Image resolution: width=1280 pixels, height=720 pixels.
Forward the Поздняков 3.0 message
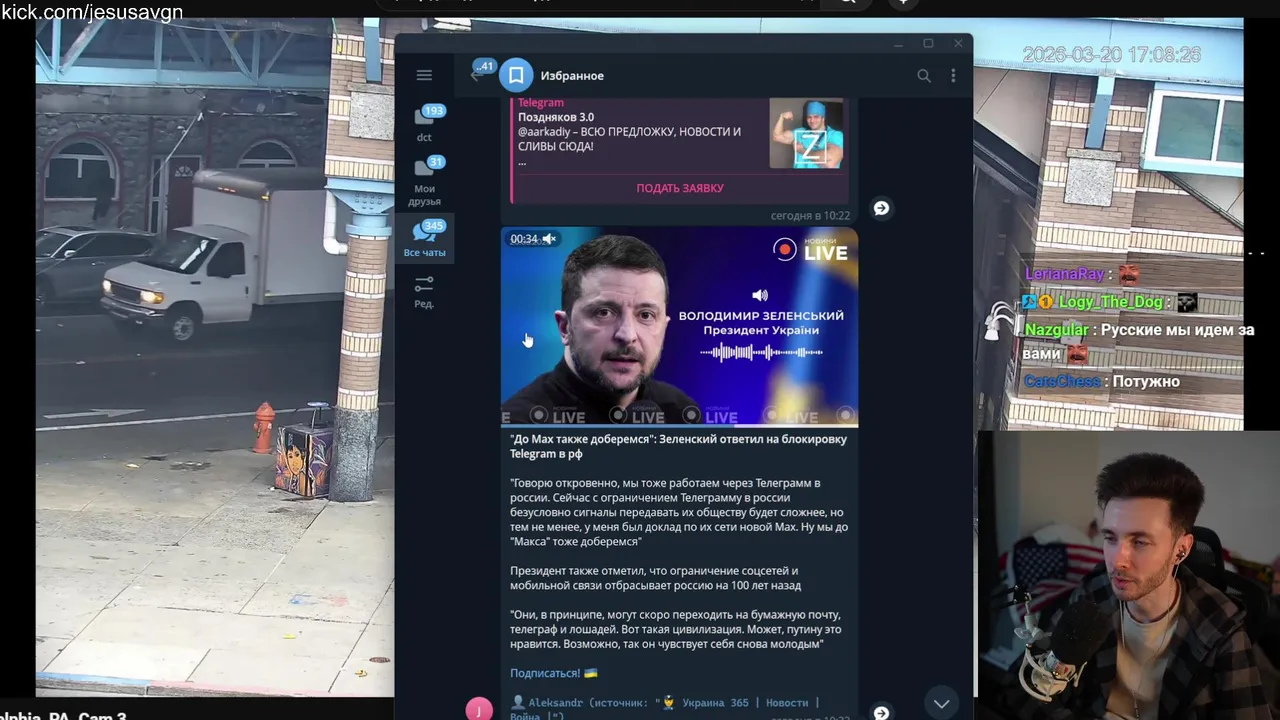point(881,208)
